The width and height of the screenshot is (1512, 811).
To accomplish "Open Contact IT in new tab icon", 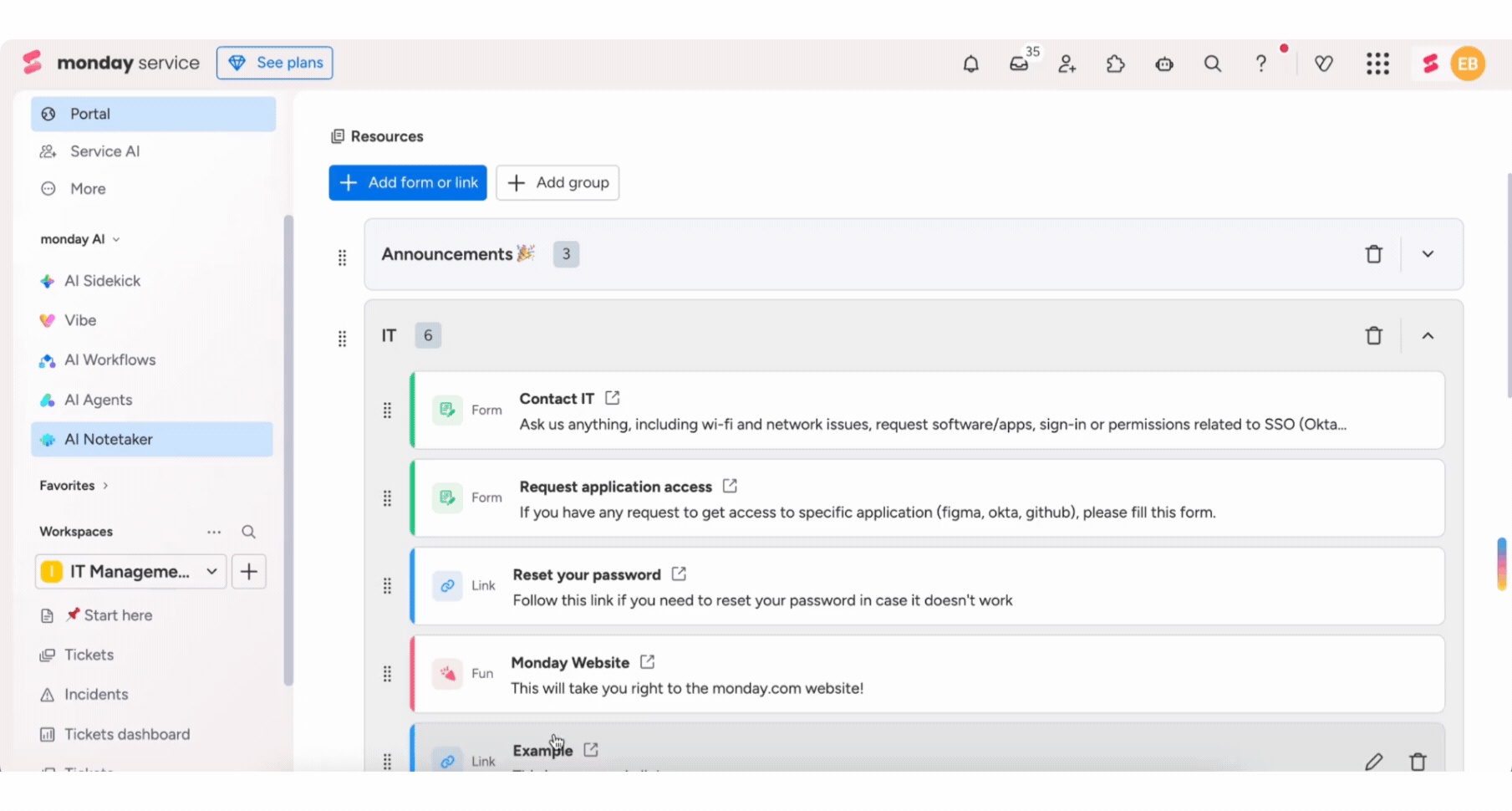I will point(613,398).
